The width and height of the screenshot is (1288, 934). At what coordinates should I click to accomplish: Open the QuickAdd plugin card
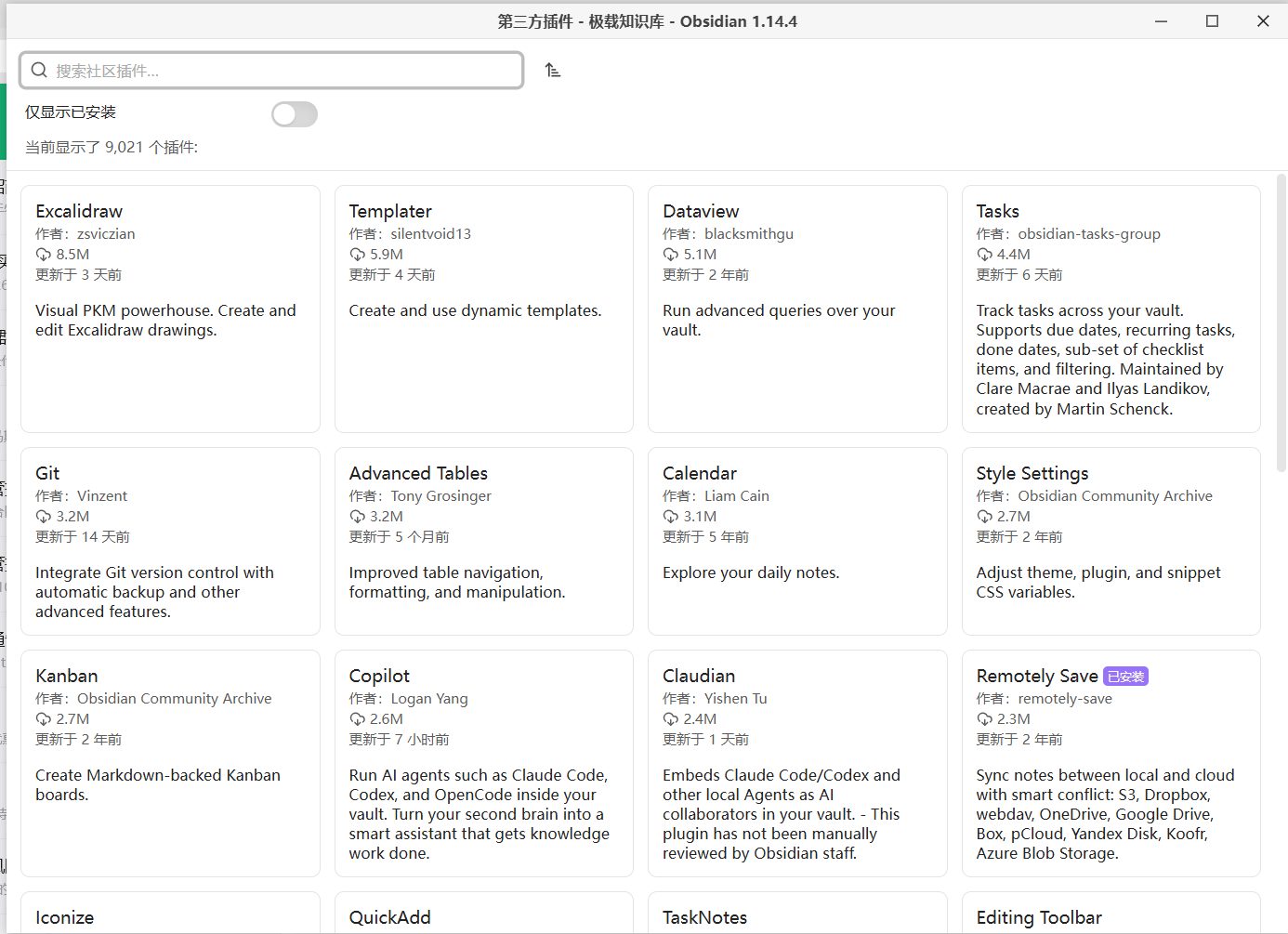484,913
